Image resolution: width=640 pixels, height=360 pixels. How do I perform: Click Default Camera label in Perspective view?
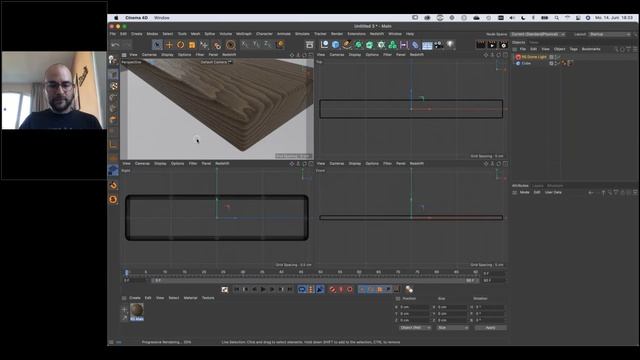[x=216, y=62]
